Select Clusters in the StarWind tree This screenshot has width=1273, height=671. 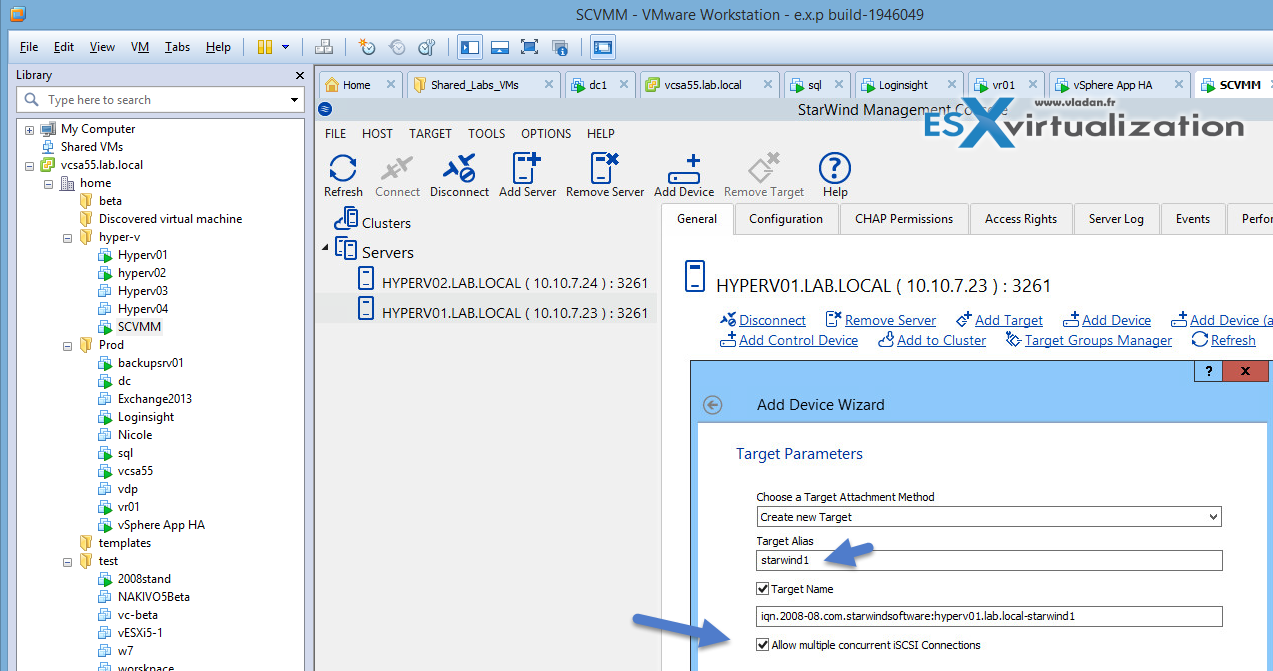[386, 222]
